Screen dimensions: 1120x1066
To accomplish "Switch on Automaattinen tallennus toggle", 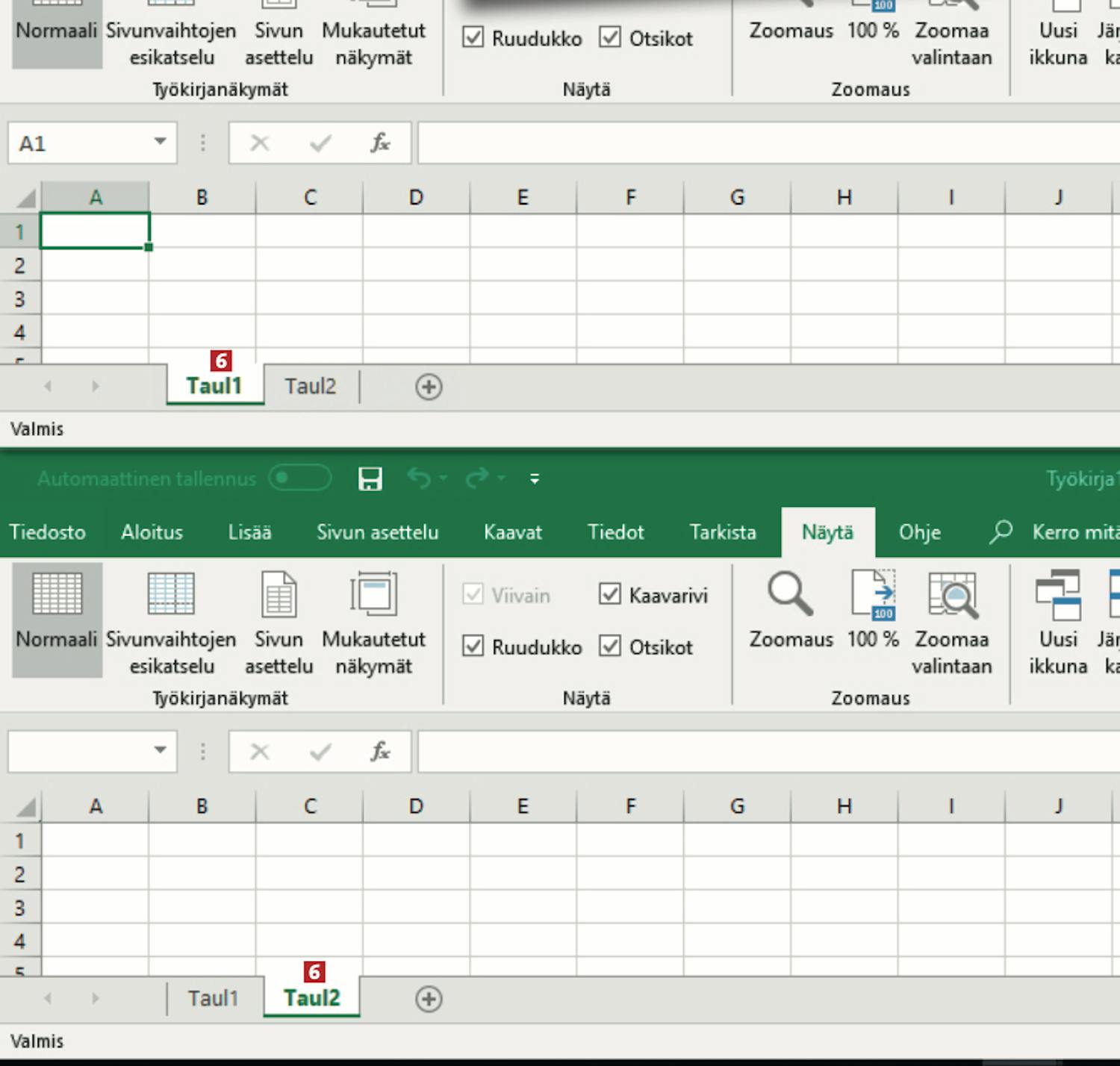I will coord(300,478).
